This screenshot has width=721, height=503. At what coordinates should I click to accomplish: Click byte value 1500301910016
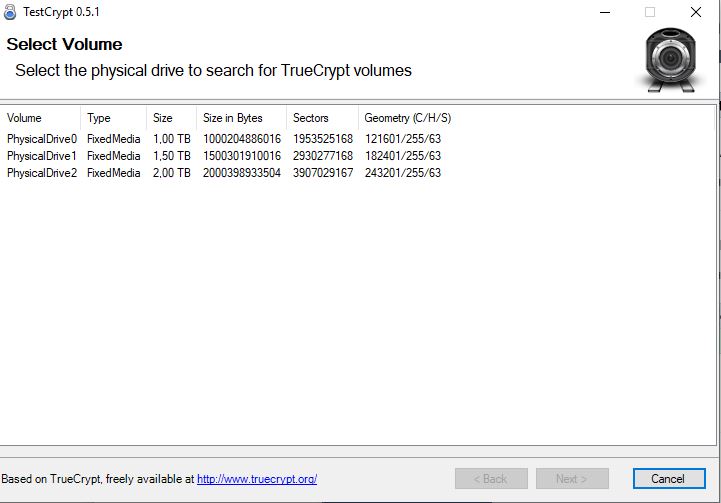tap(242, 156)
